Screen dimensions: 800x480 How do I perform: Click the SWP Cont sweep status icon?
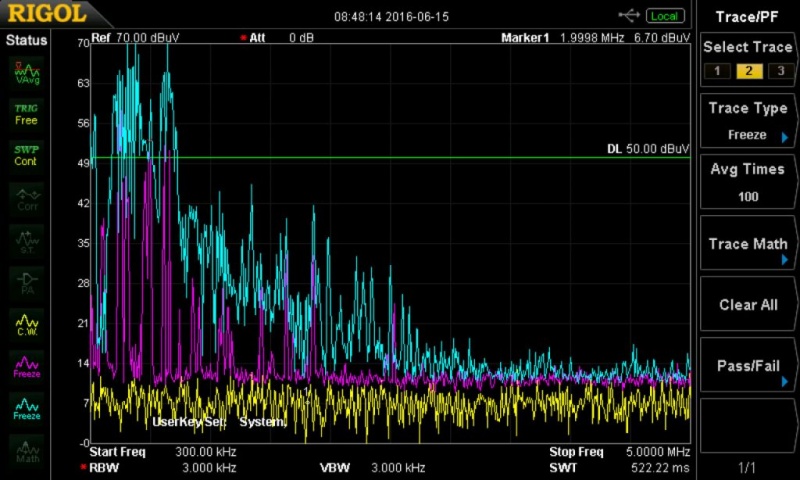[x=26, y=155]
